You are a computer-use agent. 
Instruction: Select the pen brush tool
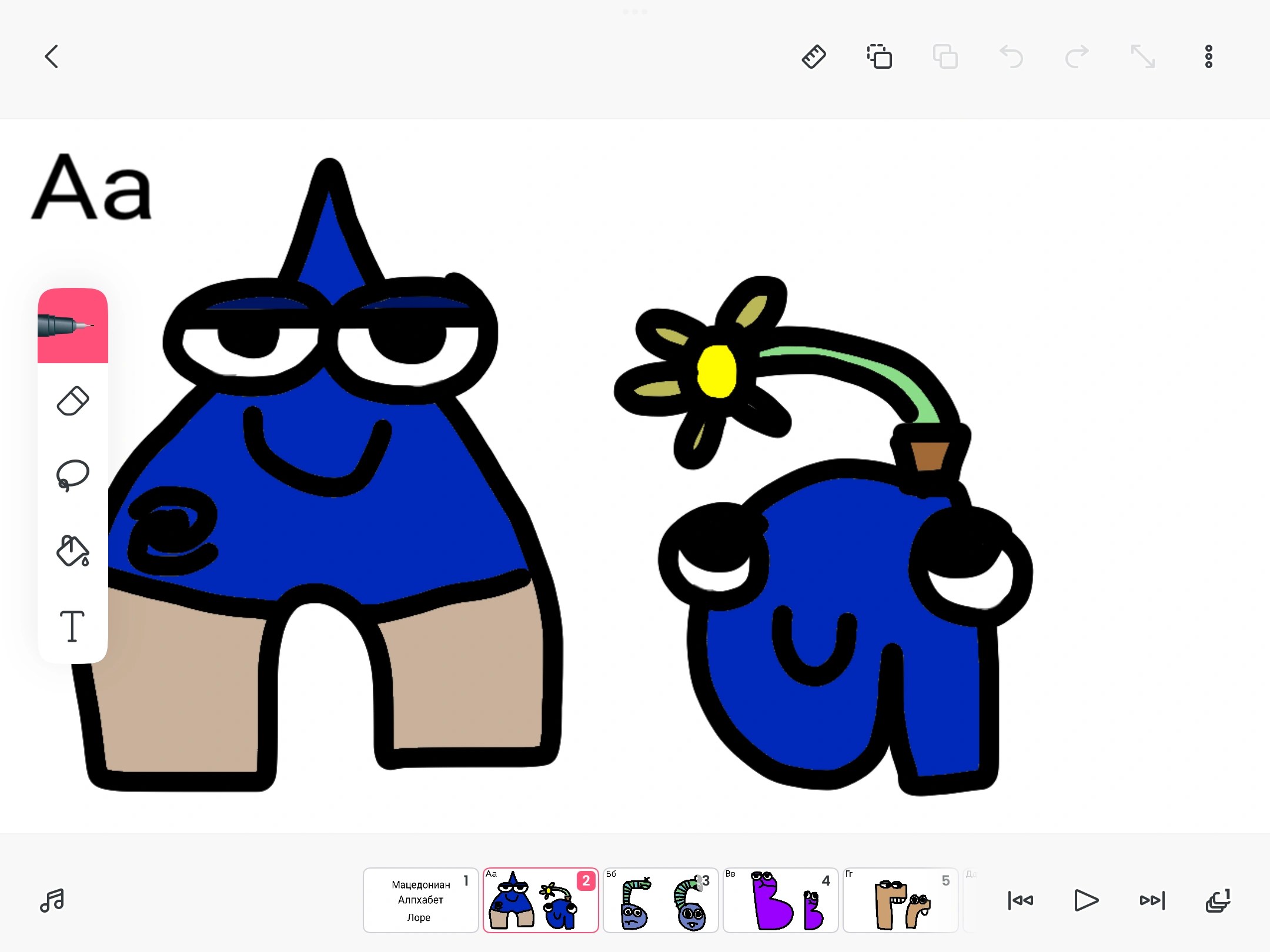point(73,326)
